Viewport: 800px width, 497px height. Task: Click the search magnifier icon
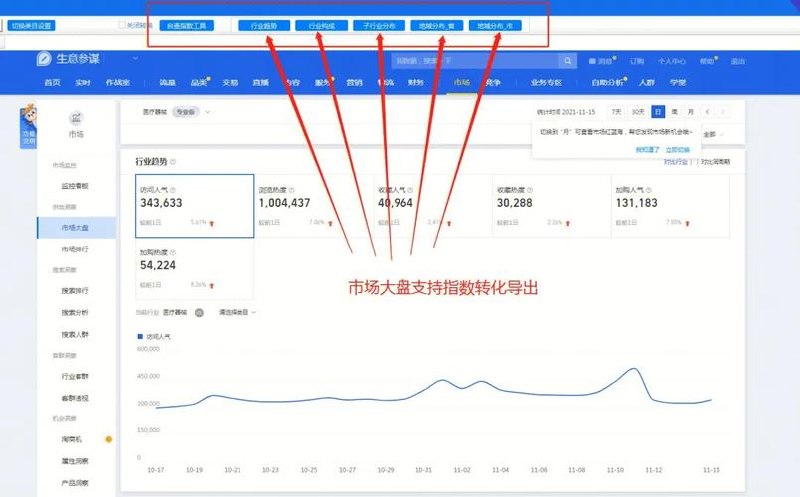click(x=567, y=61)
